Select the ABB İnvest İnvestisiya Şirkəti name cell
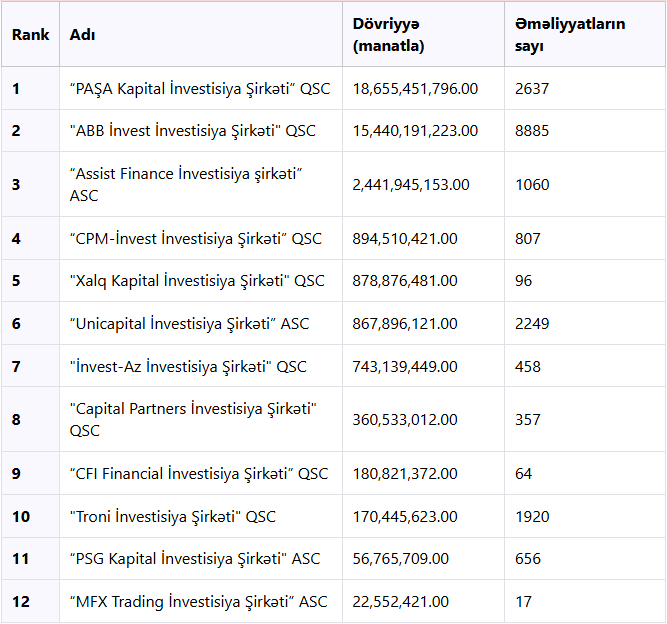 [193, 131]
